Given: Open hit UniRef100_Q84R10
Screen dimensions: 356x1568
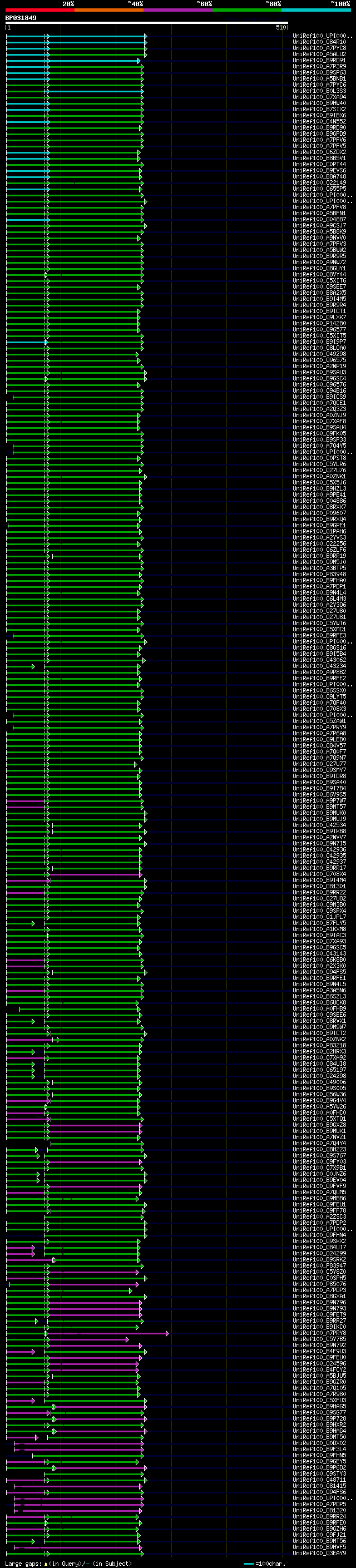Looking at the screenshot, I should tap(319, 42).
